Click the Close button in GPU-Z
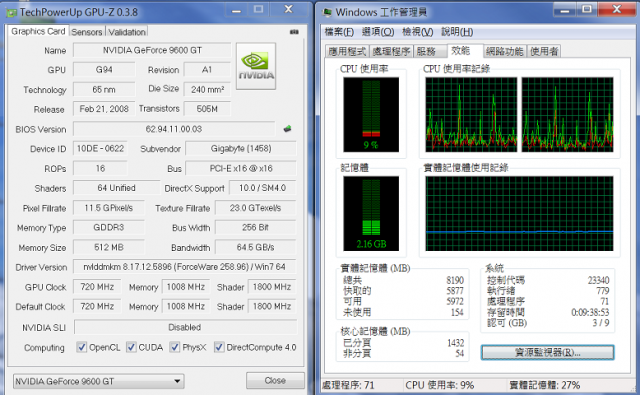 pos(275,380)
